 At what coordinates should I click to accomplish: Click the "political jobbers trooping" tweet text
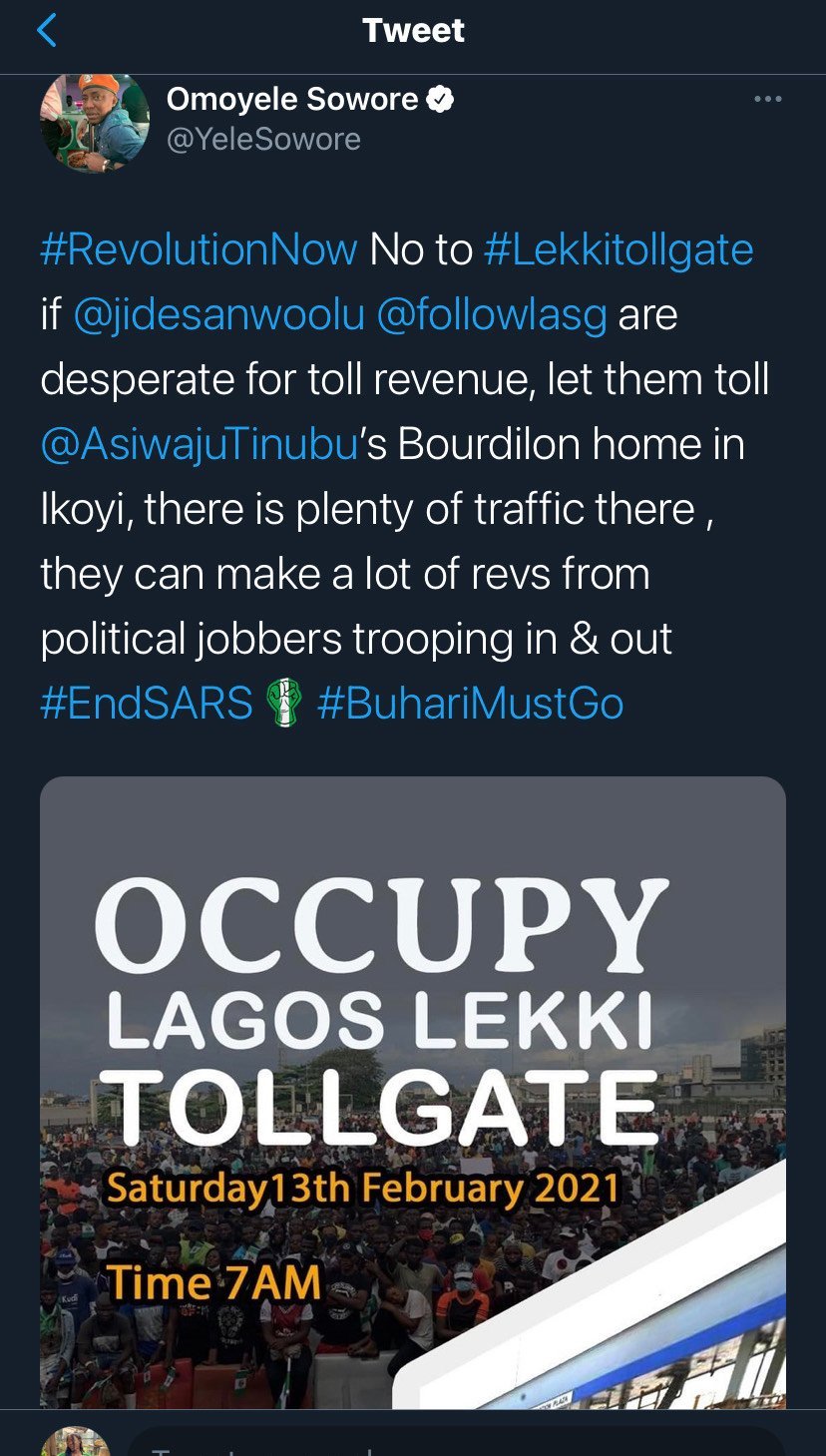tap(356, 639)
